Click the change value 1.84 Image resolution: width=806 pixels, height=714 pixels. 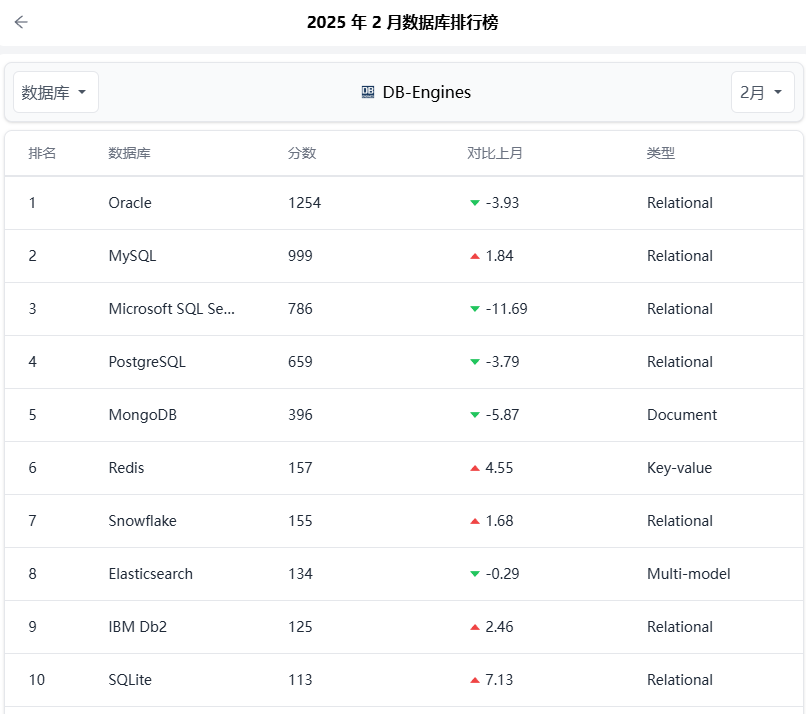(500, 256)
